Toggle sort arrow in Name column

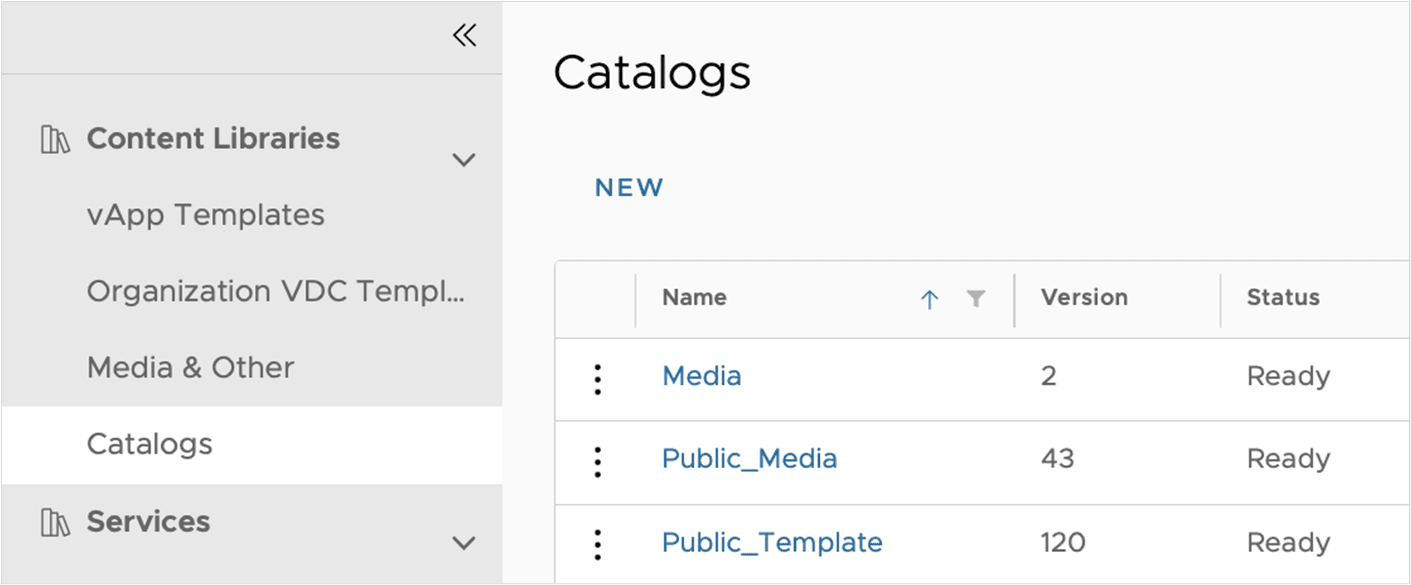point(929,299)
